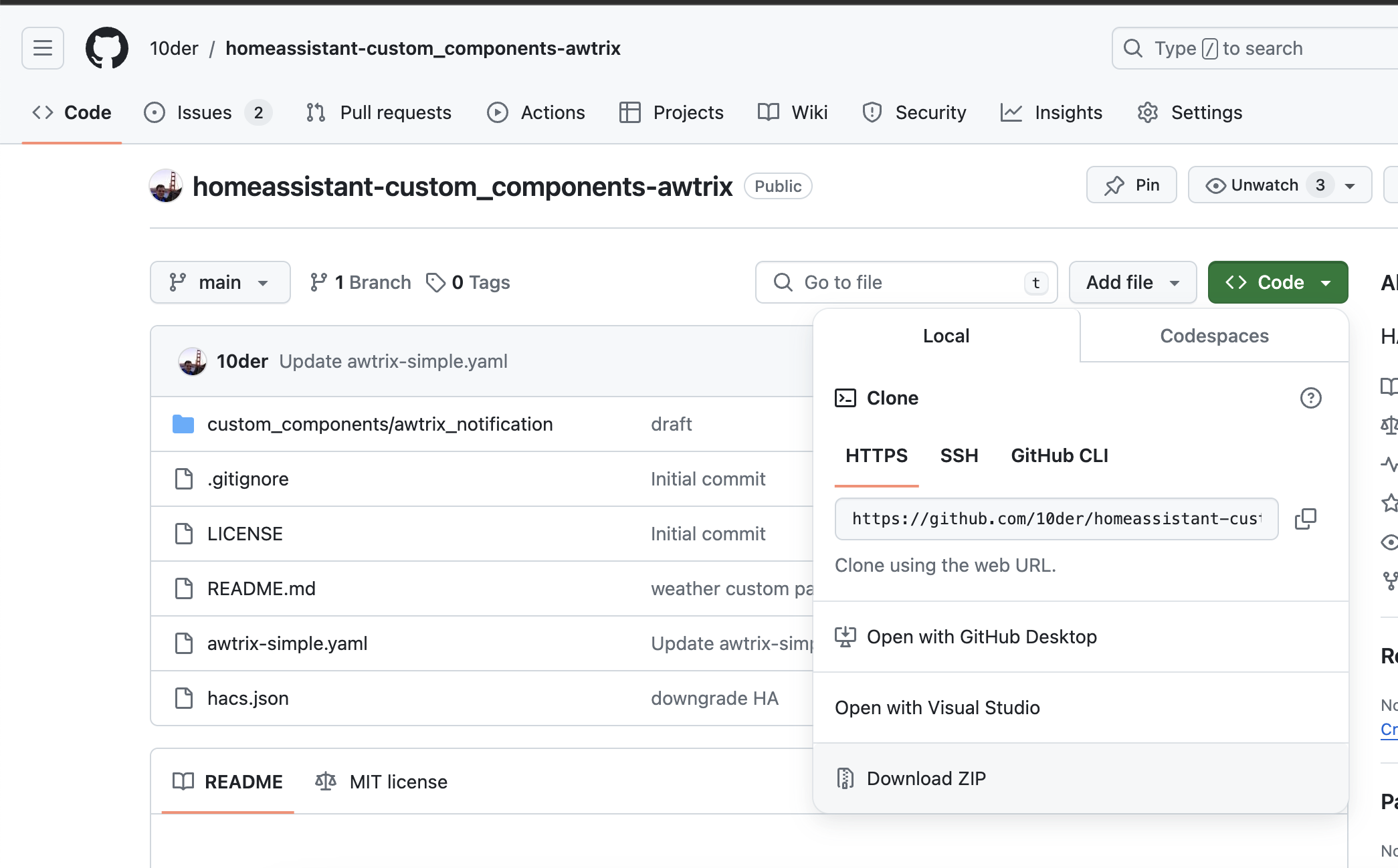Collapse the green Code dropdown button
The width and height of the screenshot is (1398, 868).
(1277, 282)
